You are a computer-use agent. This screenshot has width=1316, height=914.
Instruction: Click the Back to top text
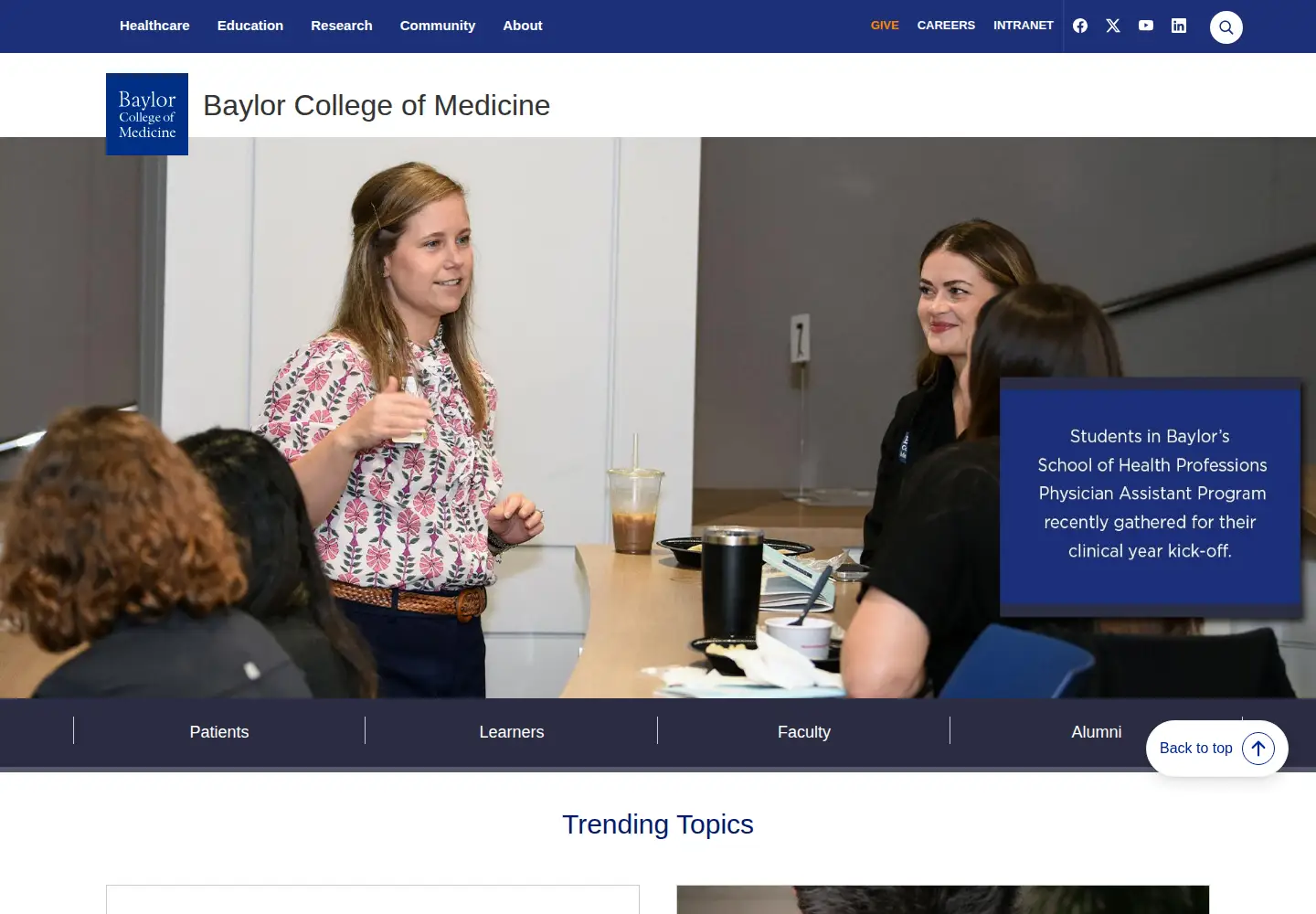1195,749
